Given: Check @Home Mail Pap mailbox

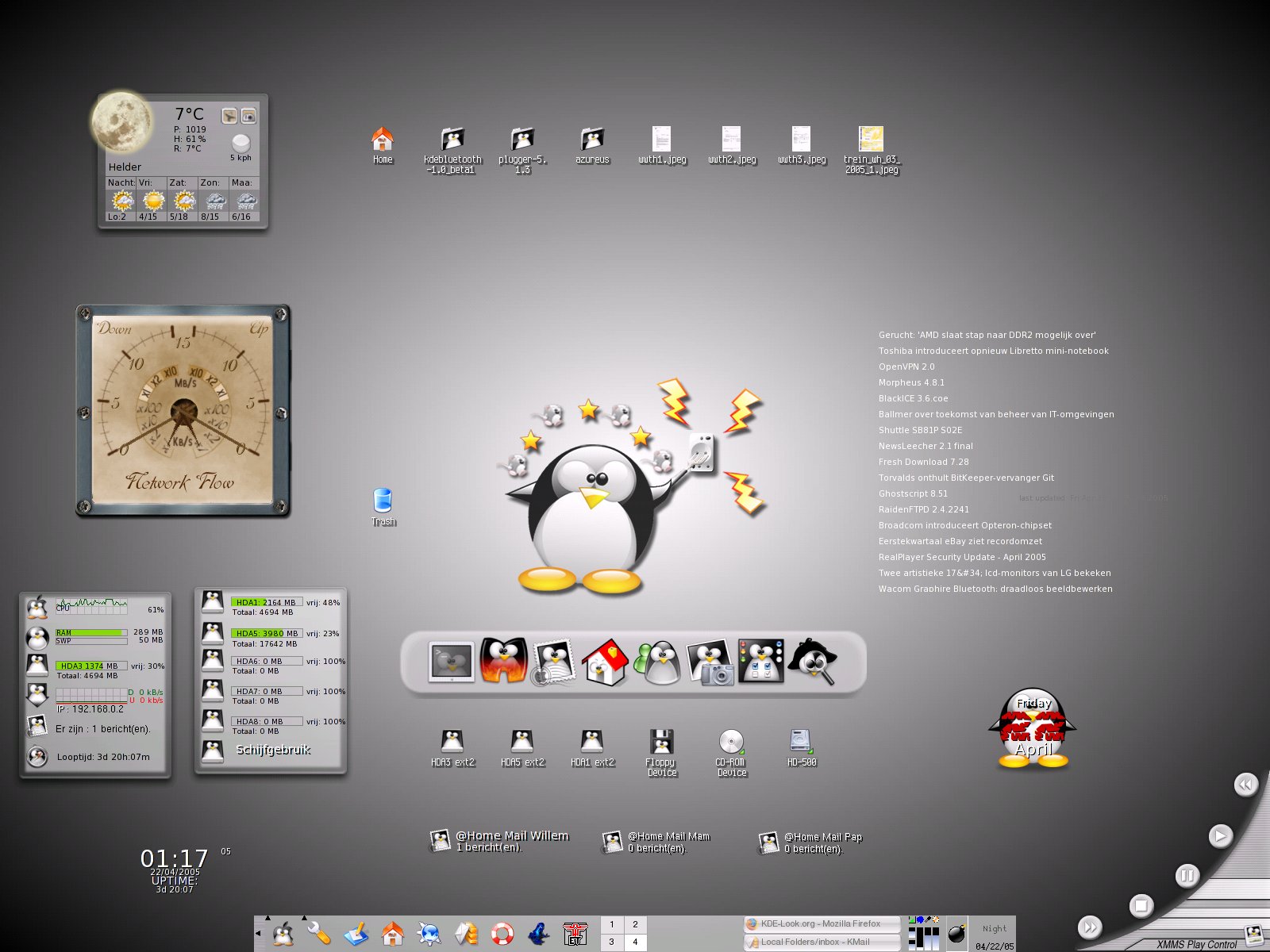Looking at the screenshot, I should (x=810, y=843).
